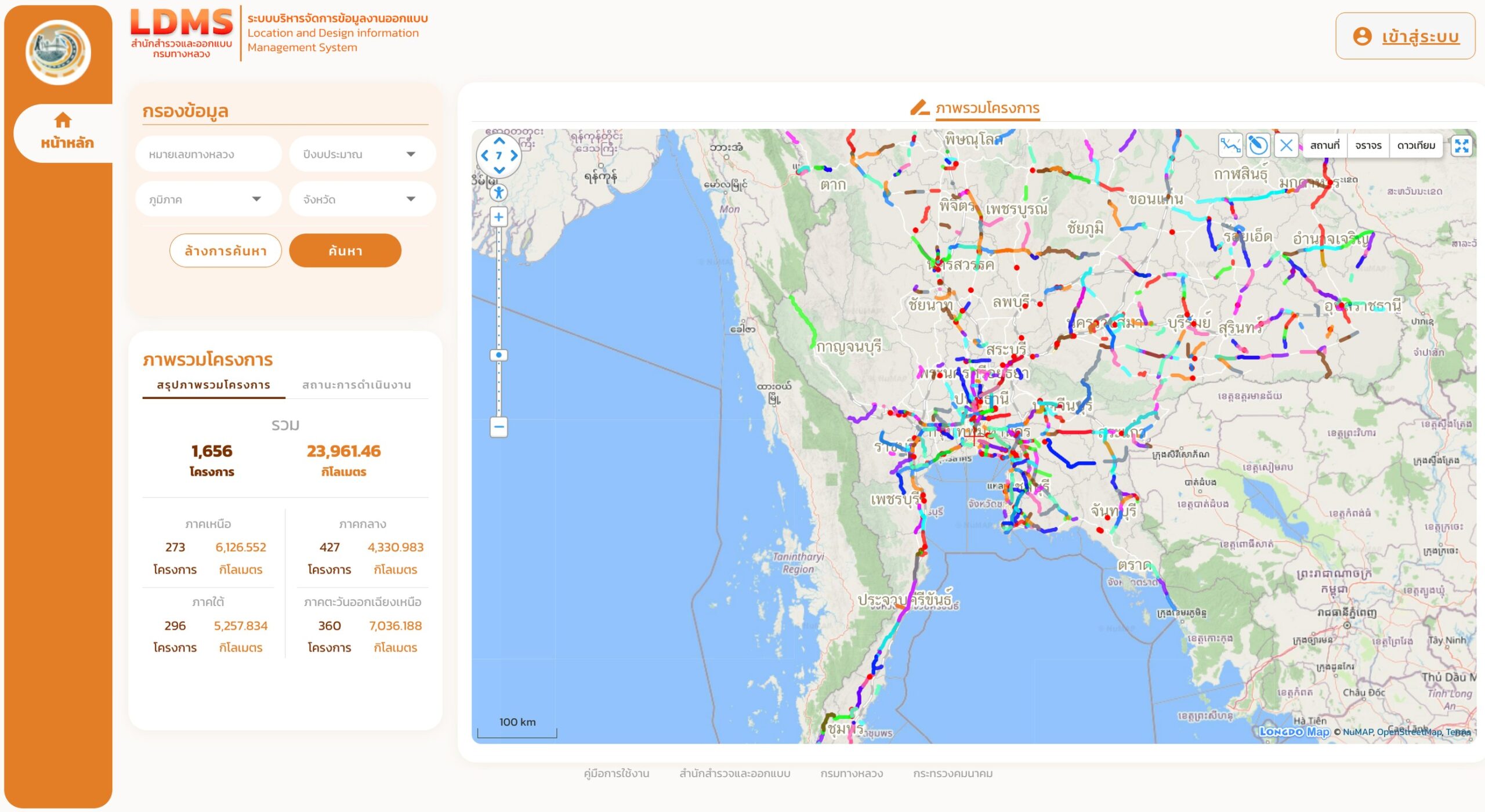Click the ค้นหา search button
Viewport: 1485px width, 812px height.
pos(345,251)
